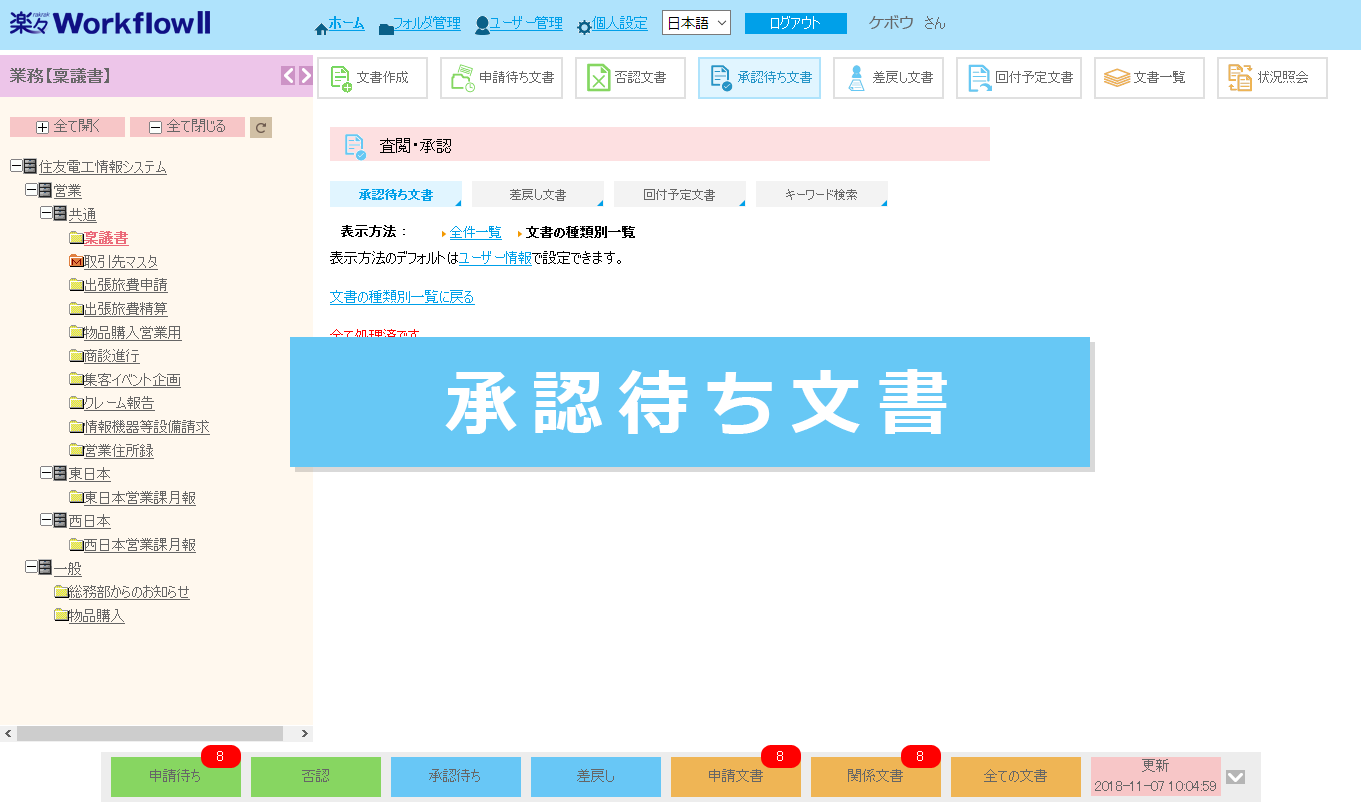
Task: Click 承認待ち button in bottom bar
Action: 456,776
